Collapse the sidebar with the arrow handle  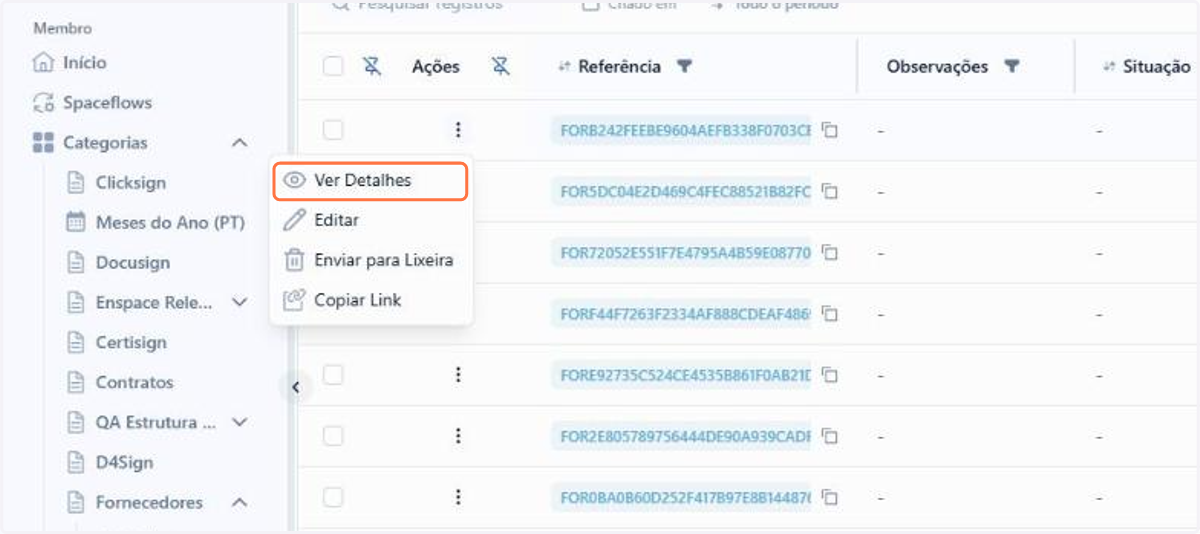[295, 387]
